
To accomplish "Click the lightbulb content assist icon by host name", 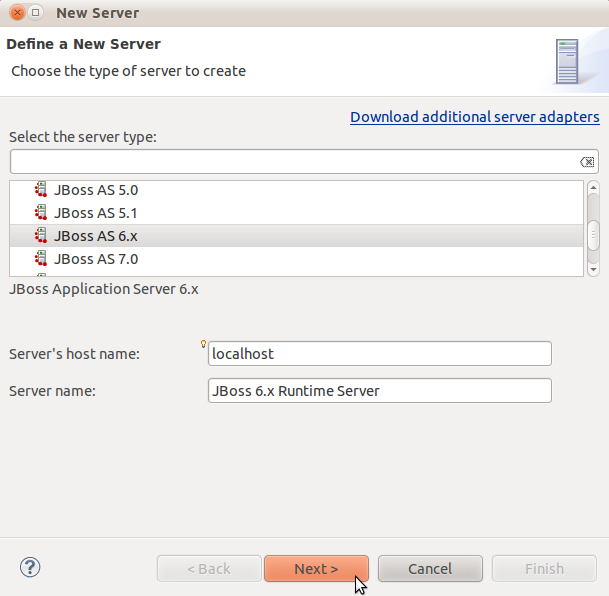I will pyautogui.click(x=204, y=344).
